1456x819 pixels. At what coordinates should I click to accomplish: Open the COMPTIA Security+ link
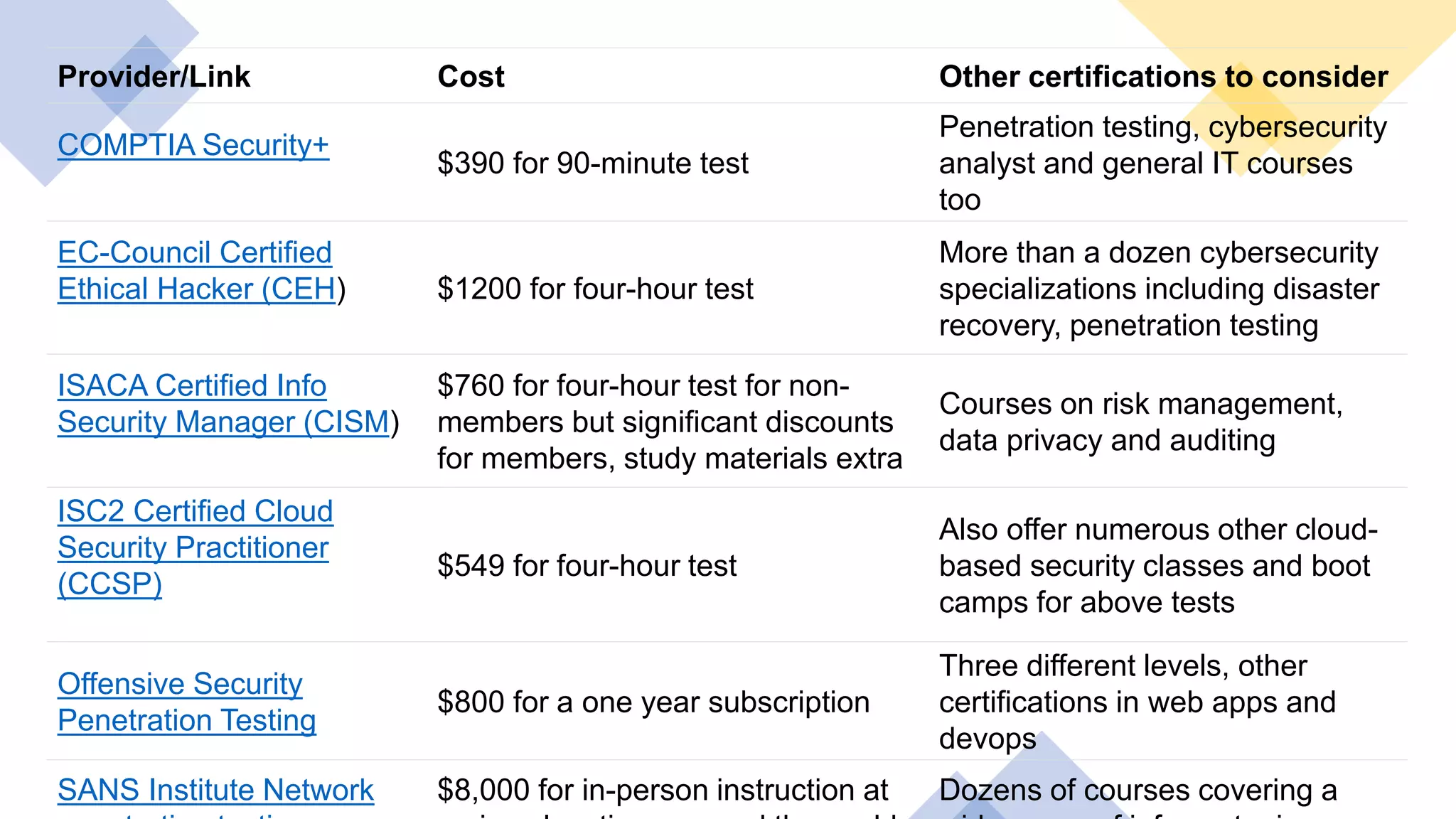(x=193, y=145)
